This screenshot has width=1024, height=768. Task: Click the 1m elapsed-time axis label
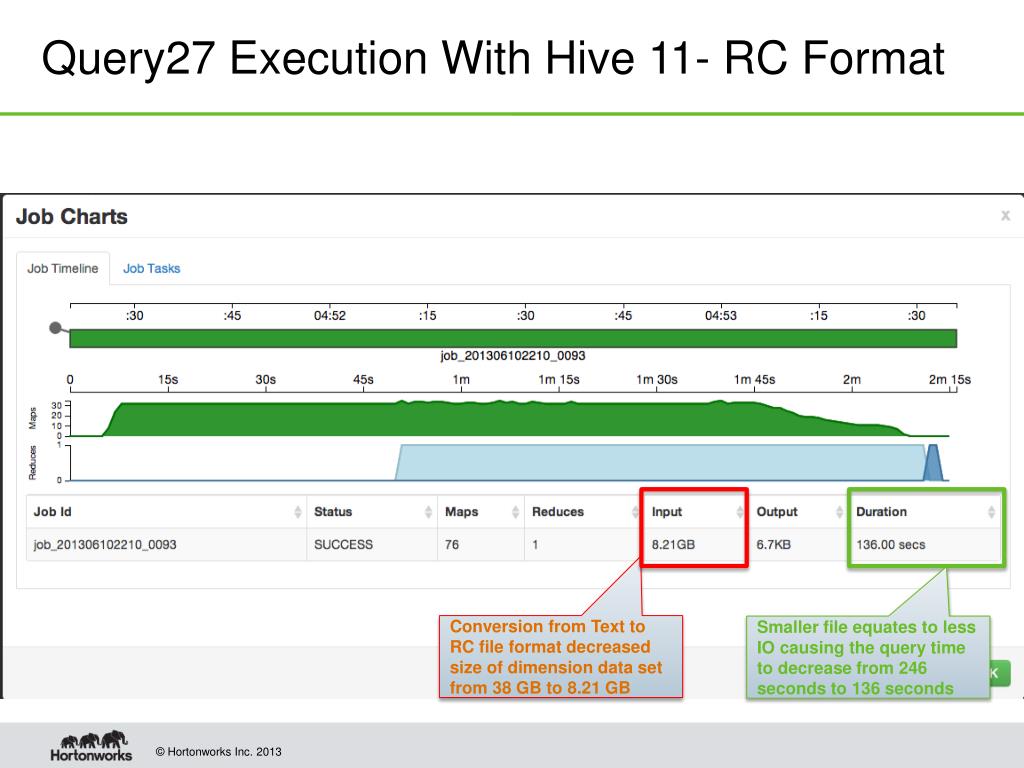[461, 379]
